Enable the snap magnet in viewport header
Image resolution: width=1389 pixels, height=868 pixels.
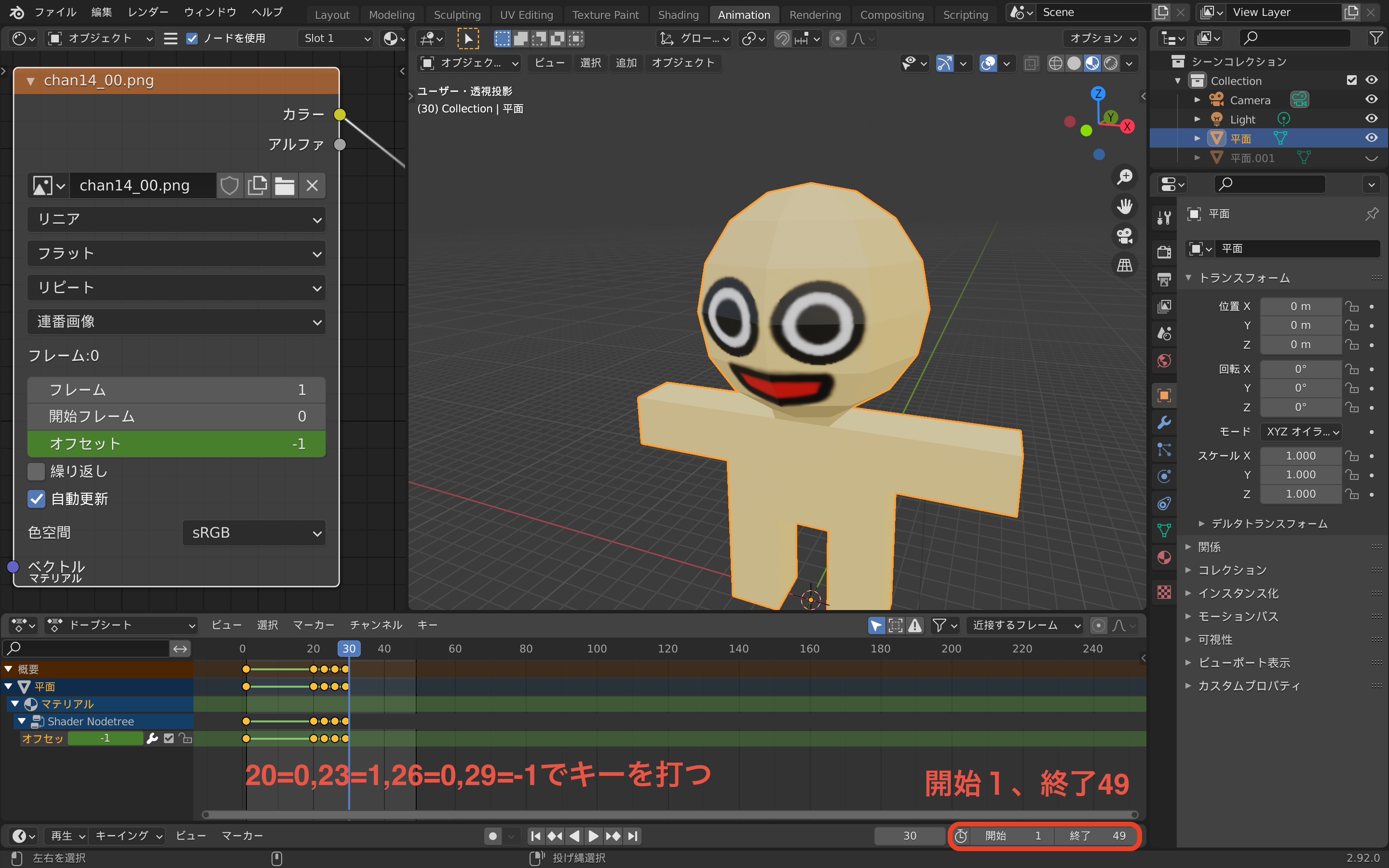click(782, 39)
